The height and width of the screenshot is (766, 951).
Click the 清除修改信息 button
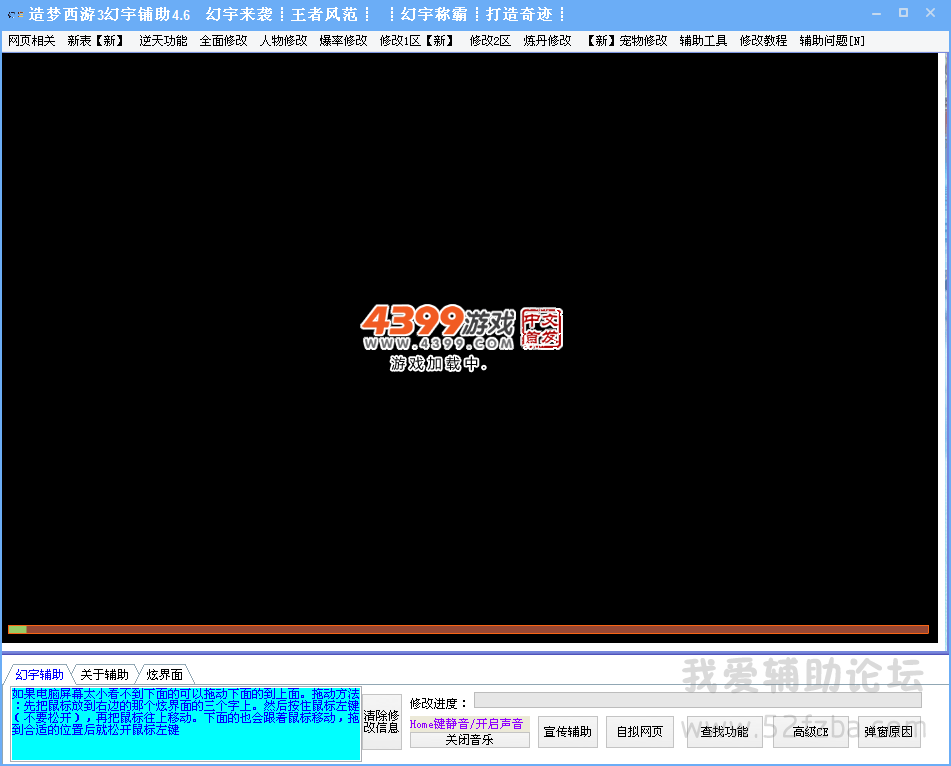(x=381, y=722)
